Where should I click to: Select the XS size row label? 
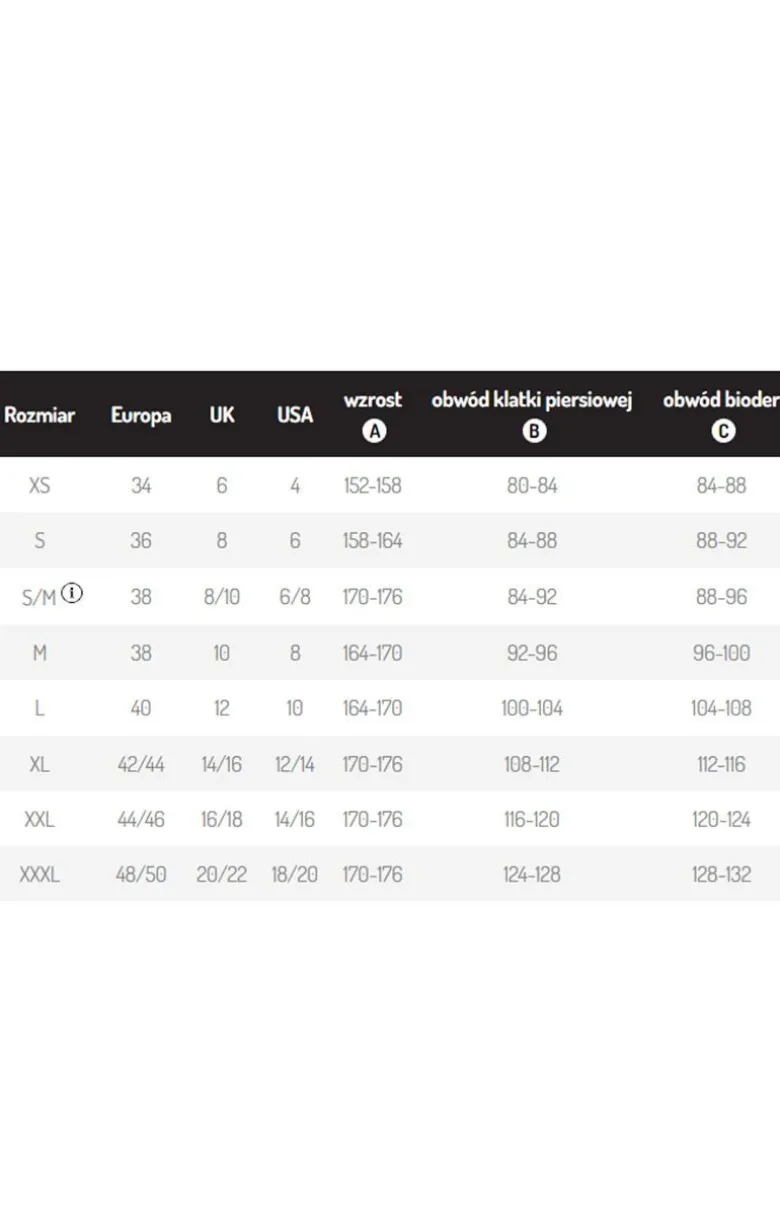click(40, 485)
